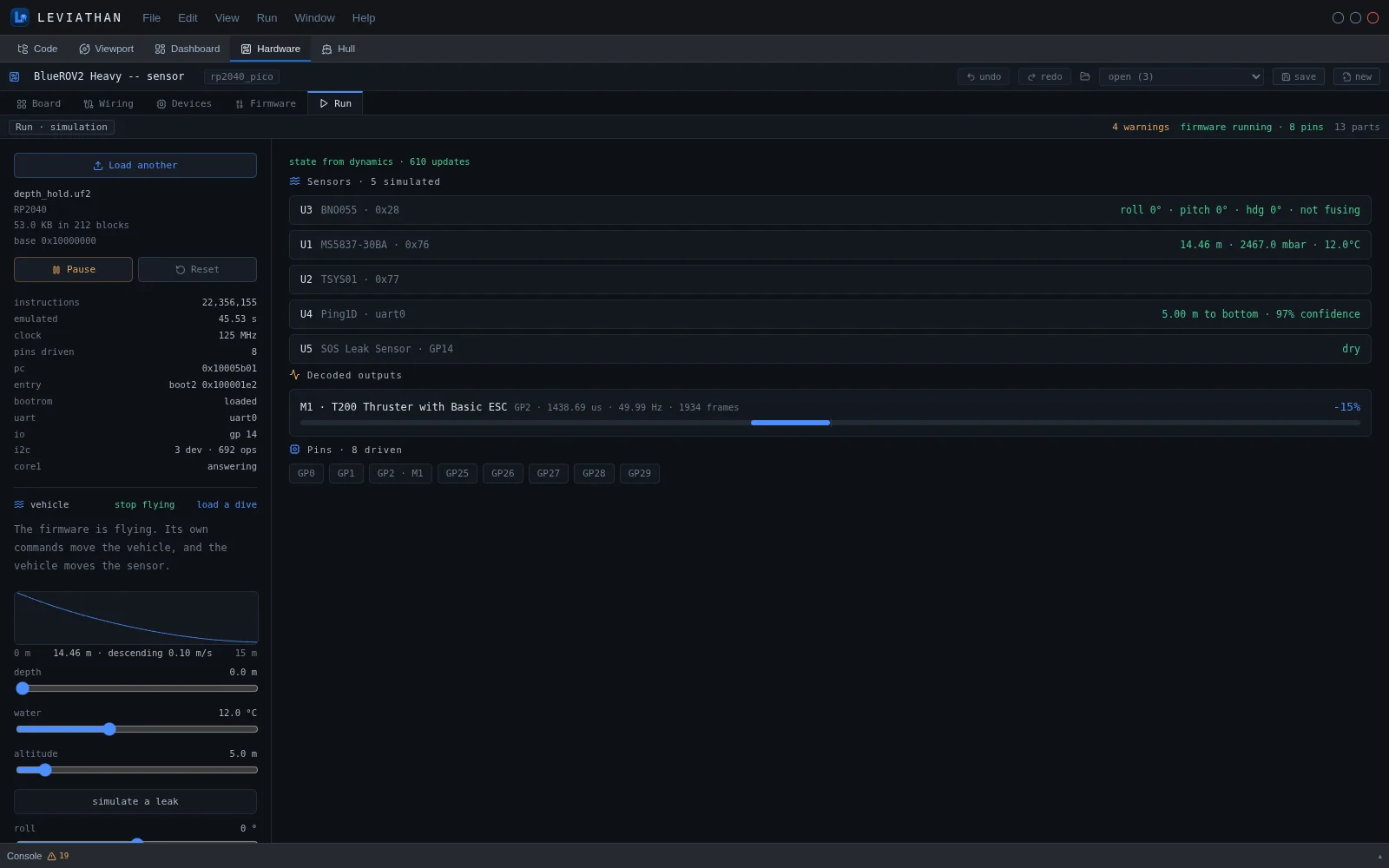
Task: Select the Hardware tab
Action: pyautogui.click(x=270, y=49)
